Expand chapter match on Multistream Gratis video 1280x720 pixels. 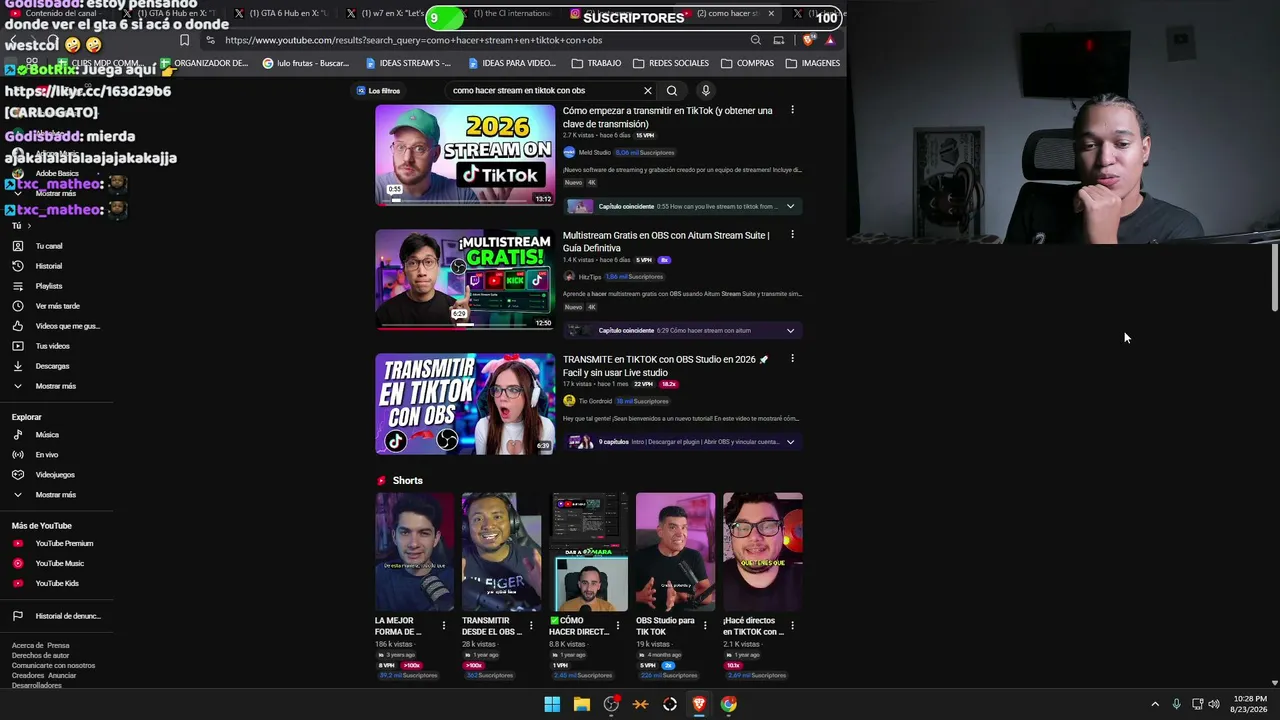point(790,330)
